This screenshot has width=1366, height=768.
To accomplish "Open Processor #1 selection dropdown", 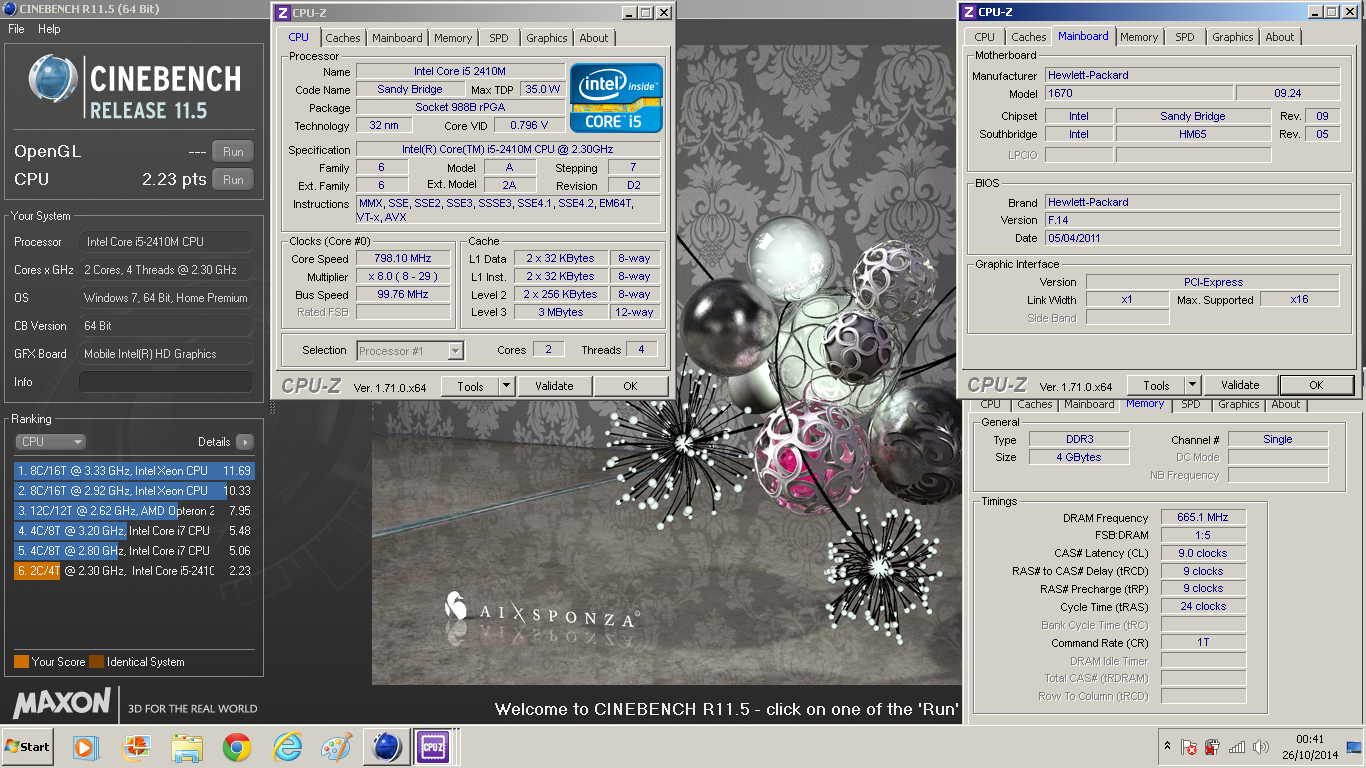I will point(410,350).
